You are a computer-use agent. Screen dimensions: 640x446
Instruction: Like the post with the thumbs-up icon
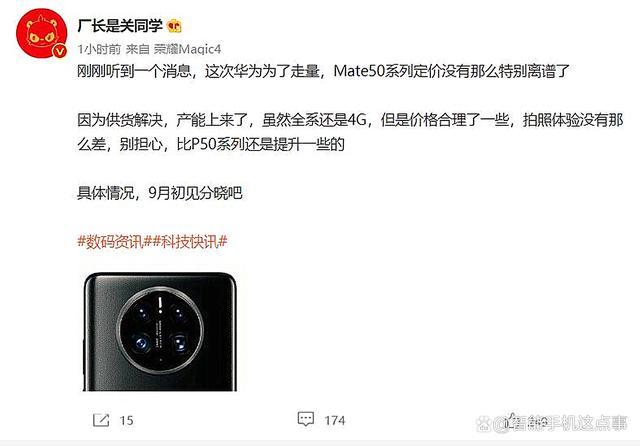[511, 419]
